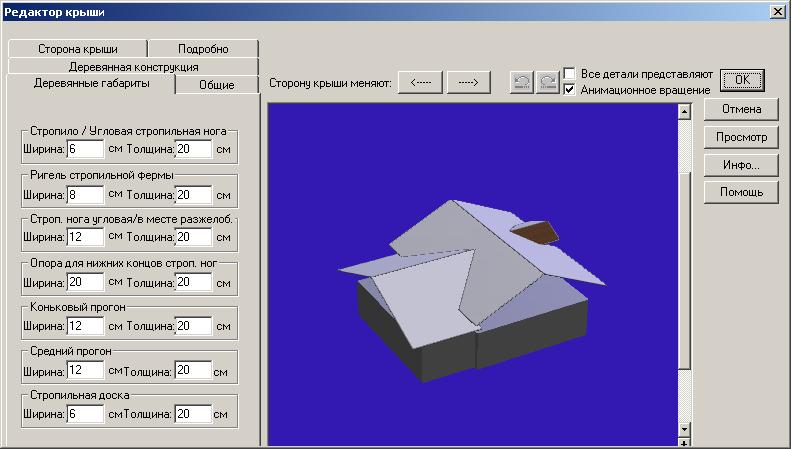The height and width of the screenshot is (449, 791).
Task: Switch to the Сторона крыши tab
Action: [78, 49]
